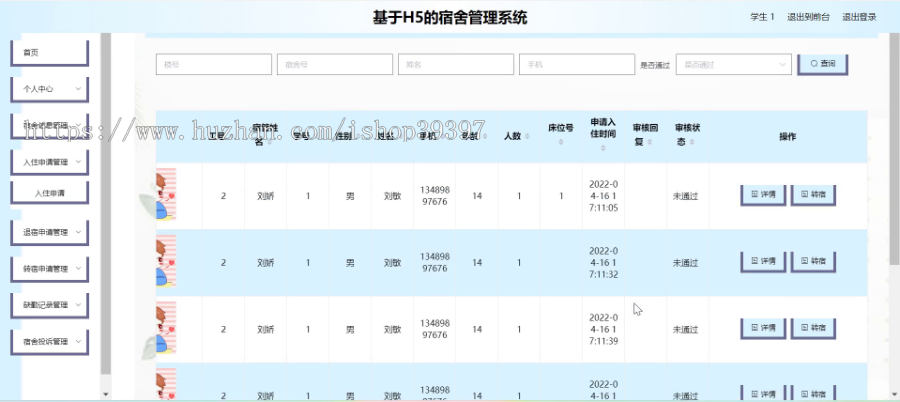Click phone 13489897676 in the 17:11:32 row
Viewport: 900px width, 402px height.
[x=435, y=262]
